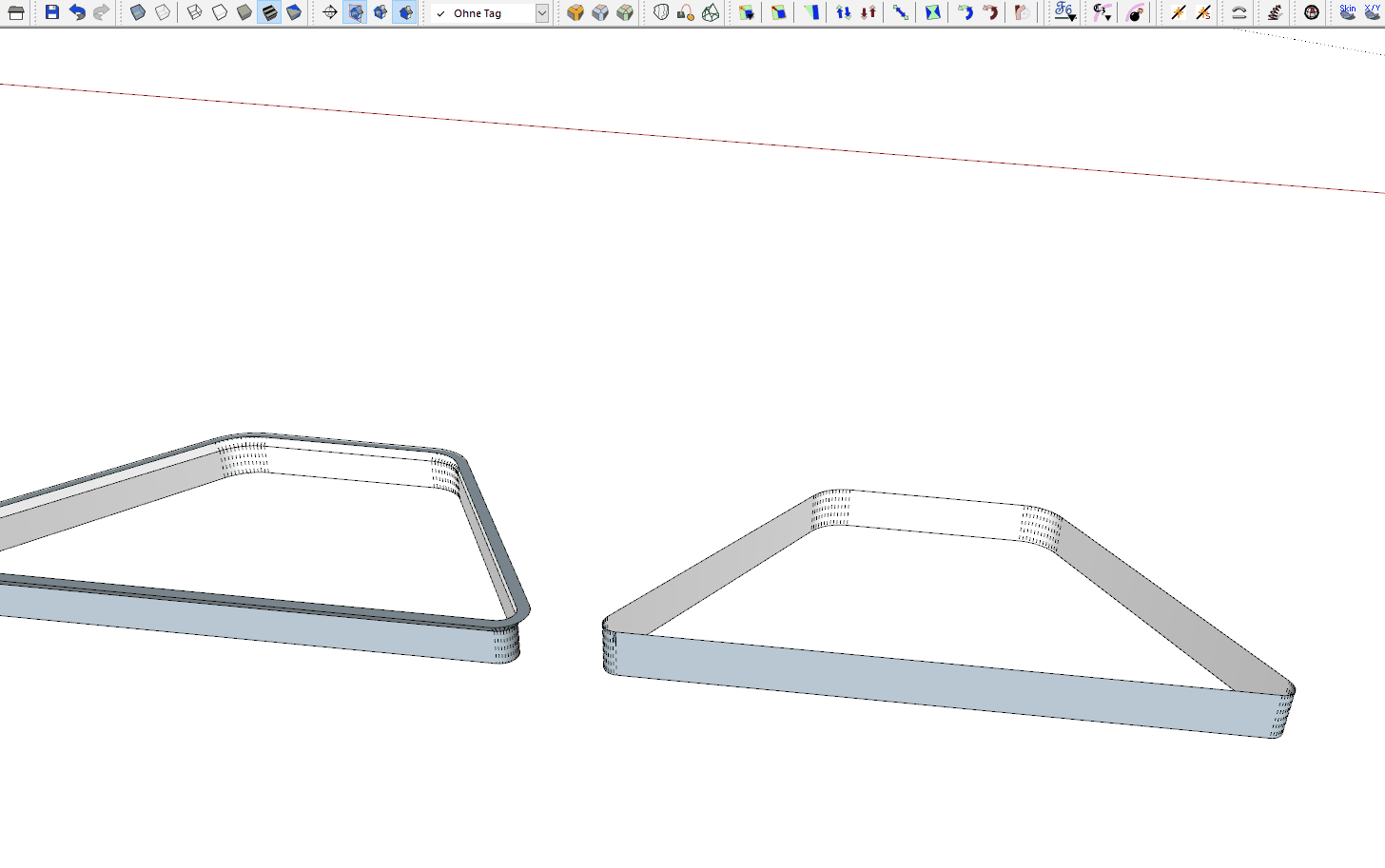Click the bomb explode plugin icon

[x=1135, y=12]
